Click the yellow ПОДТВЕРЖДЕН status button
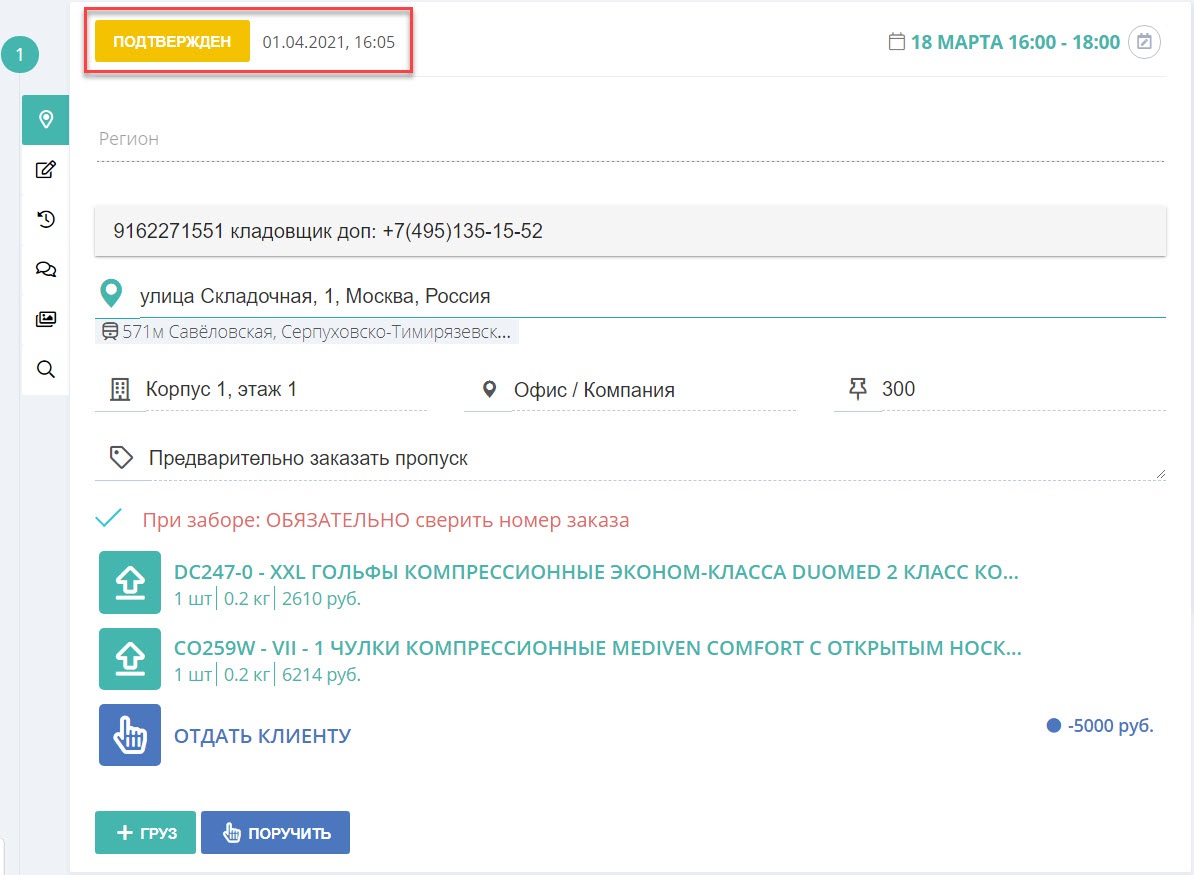The image size is (1194, 875). [172, 41]
